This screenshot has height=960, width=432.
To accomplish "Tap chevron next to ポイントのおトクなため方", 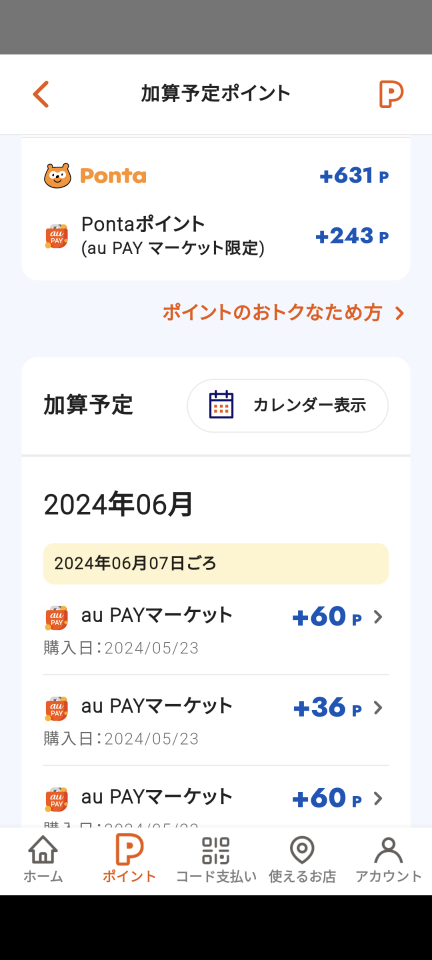I will 400,313.
